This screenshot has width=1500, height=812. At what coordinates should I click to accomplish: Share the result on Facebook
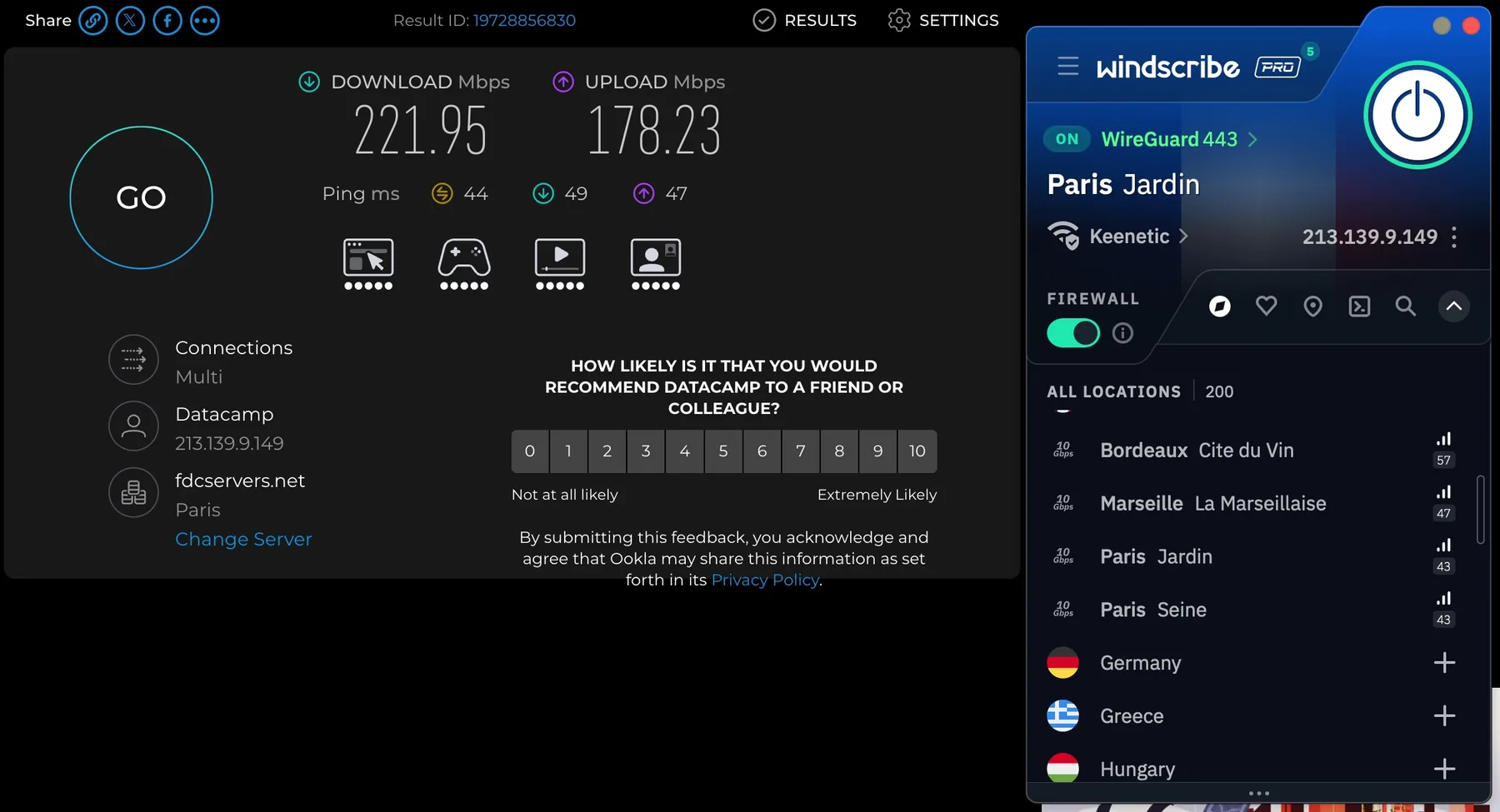pos(167,21)
